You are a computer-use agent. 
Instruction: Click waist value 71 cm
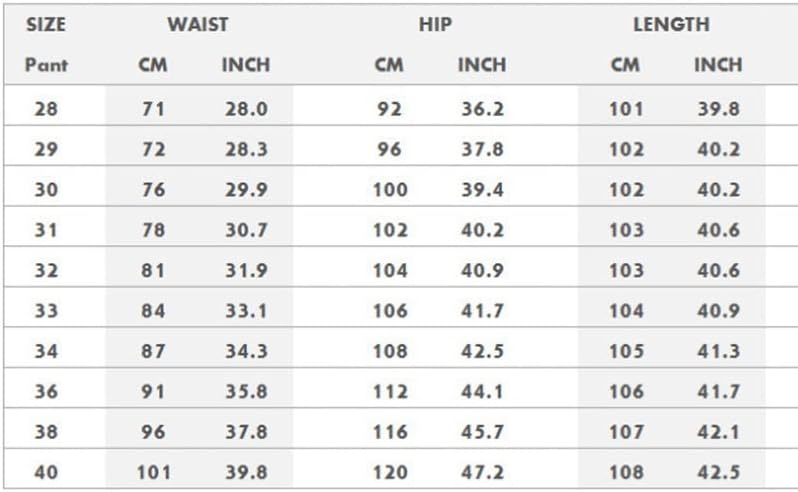click(153, 109)
